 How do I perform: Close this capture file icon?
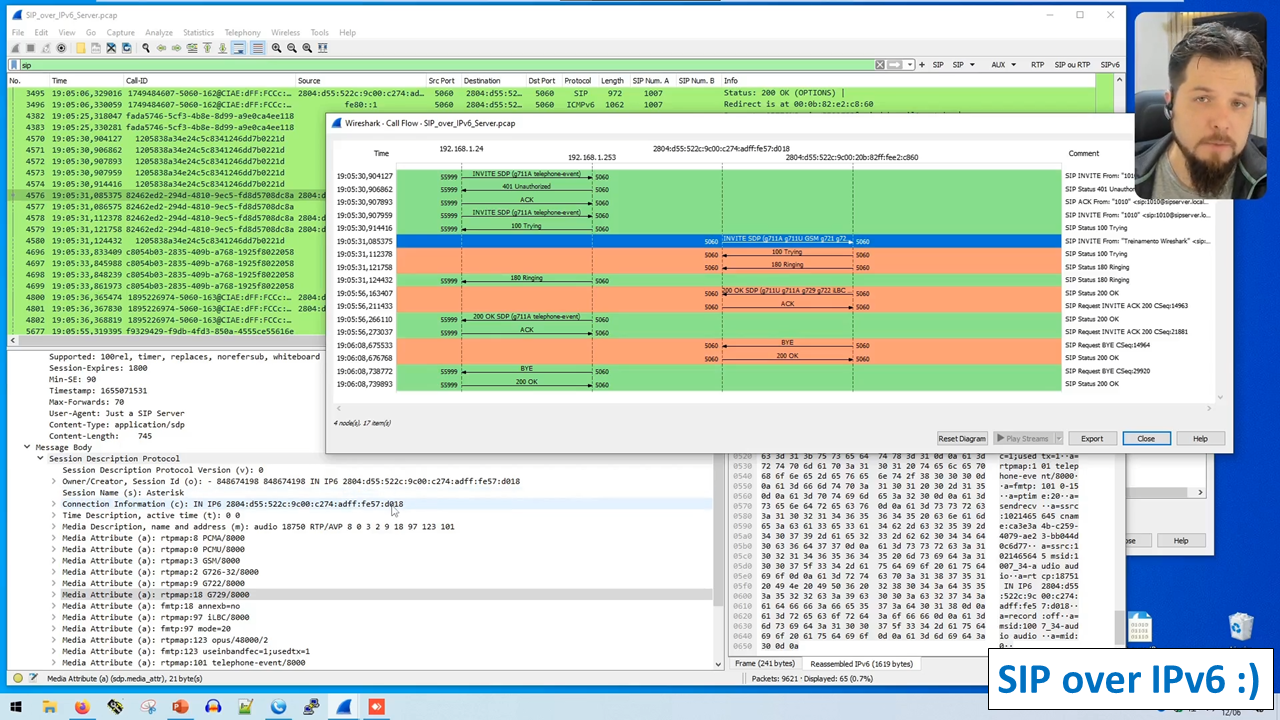(x=111, y=48)
